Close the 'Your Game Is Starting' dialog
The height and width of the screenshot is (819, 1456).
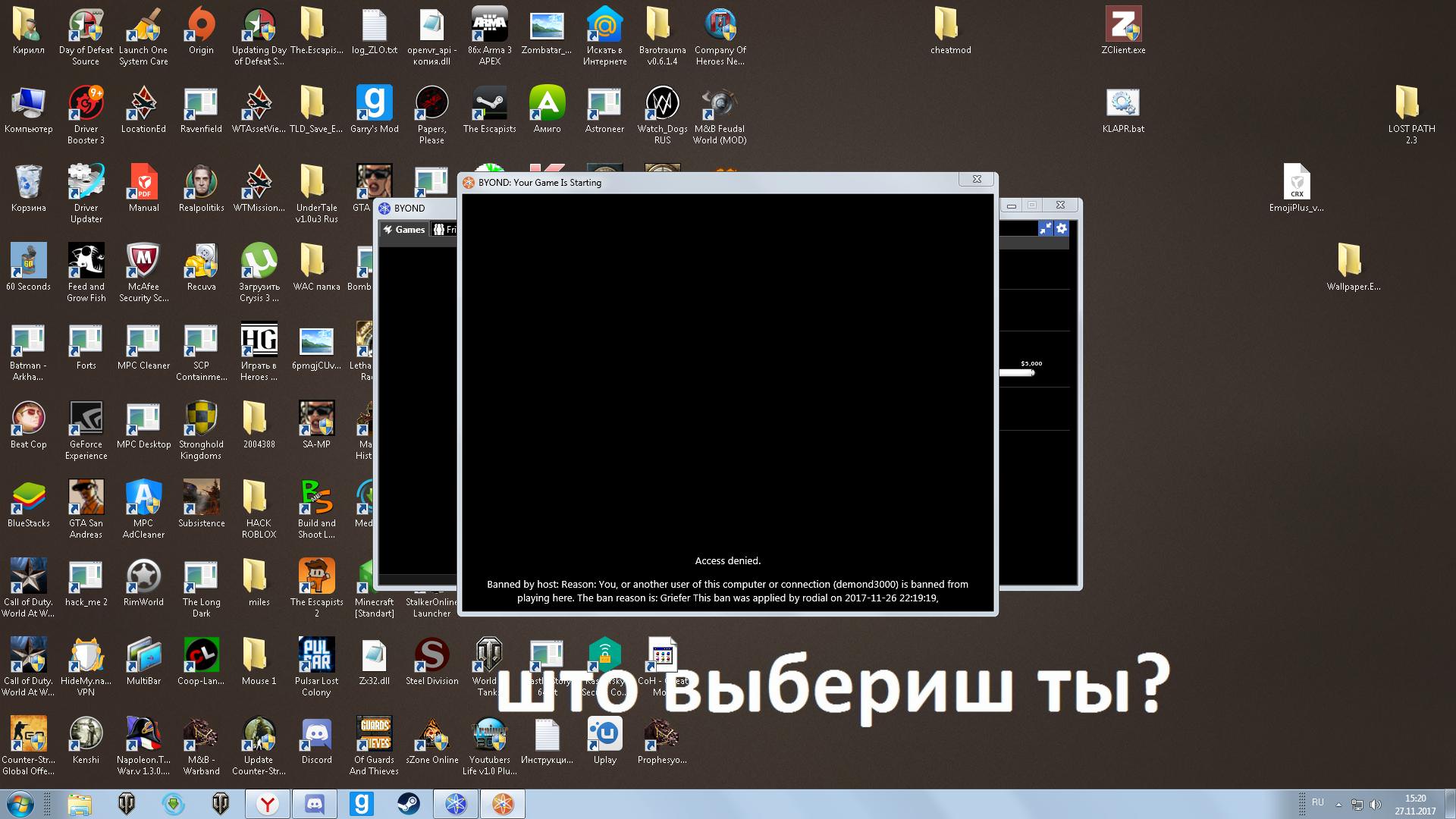tap(977, 180)
